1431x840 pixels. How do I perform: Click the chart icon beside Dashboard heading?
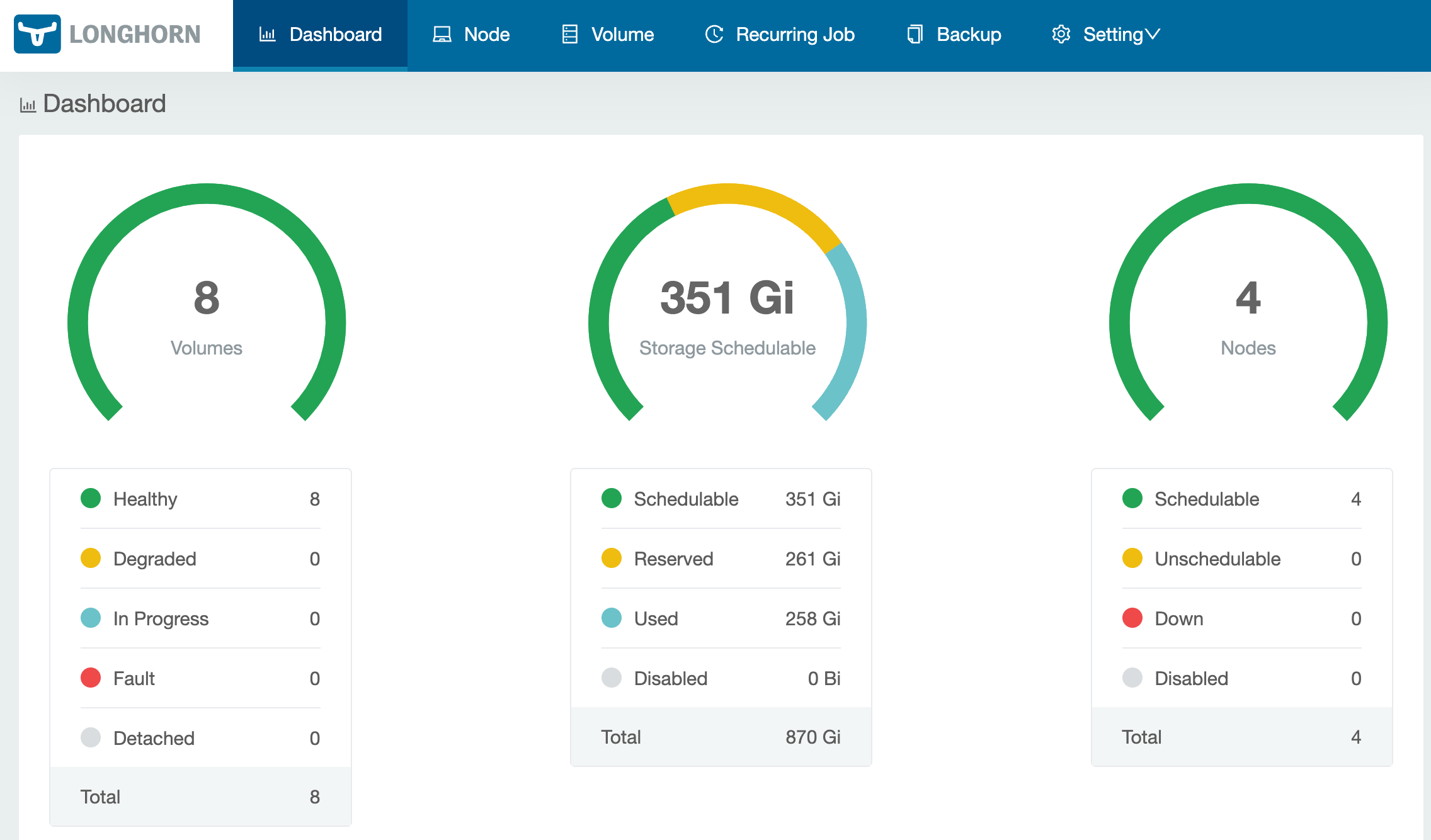(x=28, y=105)
